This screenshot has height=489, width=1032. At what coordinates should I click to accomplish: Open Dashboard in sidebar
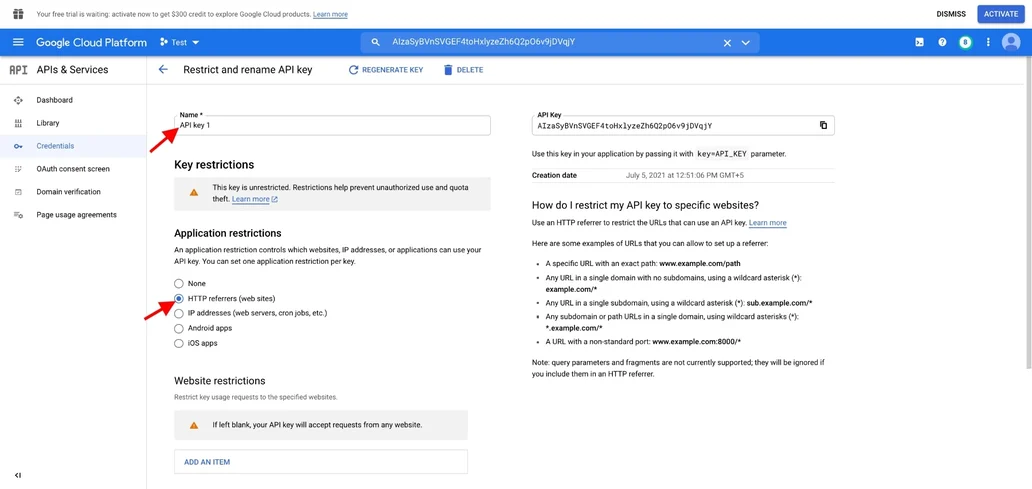point(55,100)
